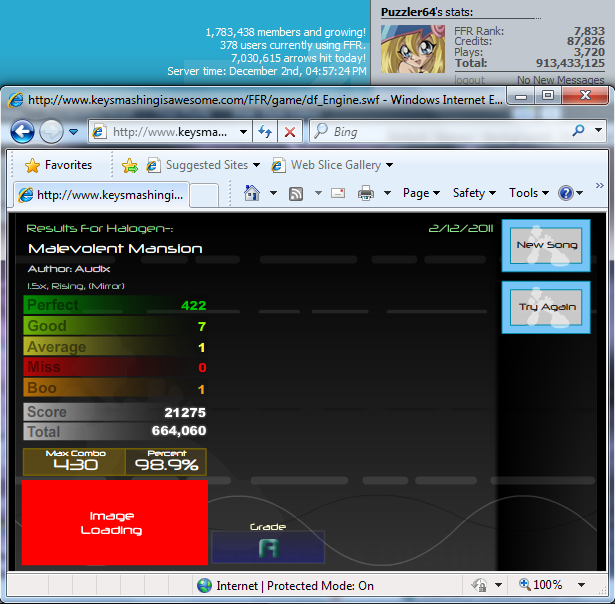The width and height of the screenshot is (615, 604).
Task: Click the red Stop loading icon
Action: click(290, 132)
